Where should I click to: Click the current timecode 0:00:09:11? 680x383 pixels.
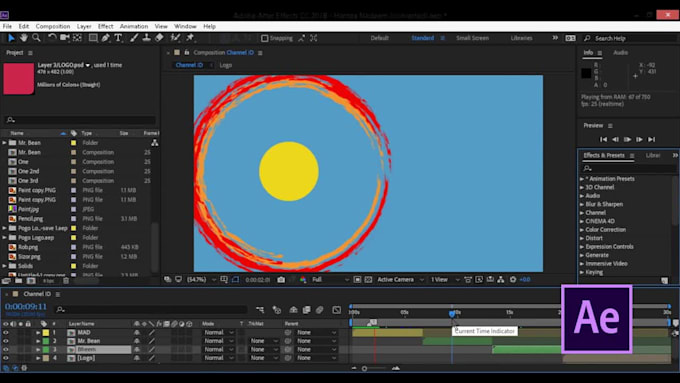(x=26, y=307)
